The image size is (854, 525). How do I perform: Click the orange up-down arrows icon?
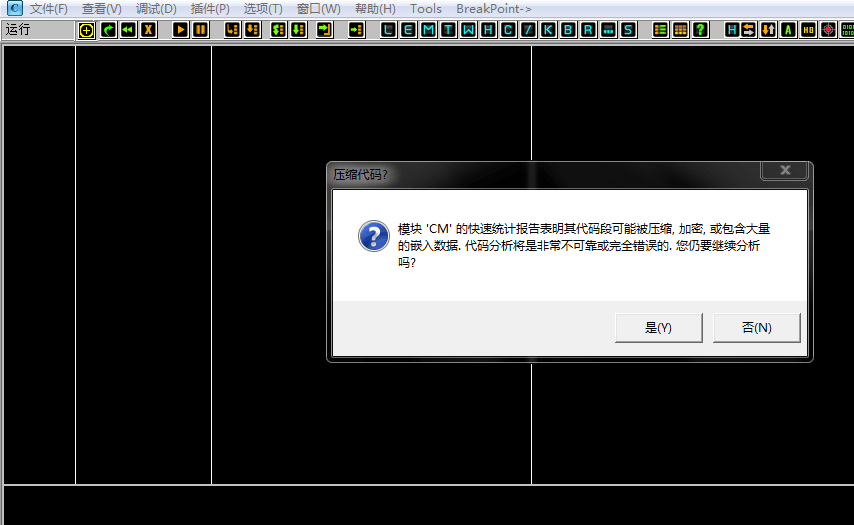pos(768,30)
